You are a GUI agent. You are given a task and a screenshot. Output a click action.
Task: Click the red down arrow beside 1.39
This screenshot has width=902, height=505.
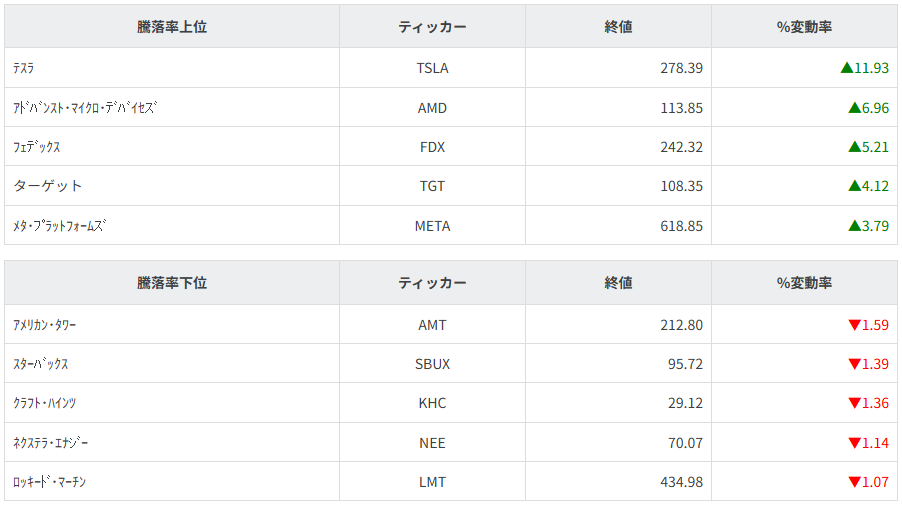[x=854, y=364]
